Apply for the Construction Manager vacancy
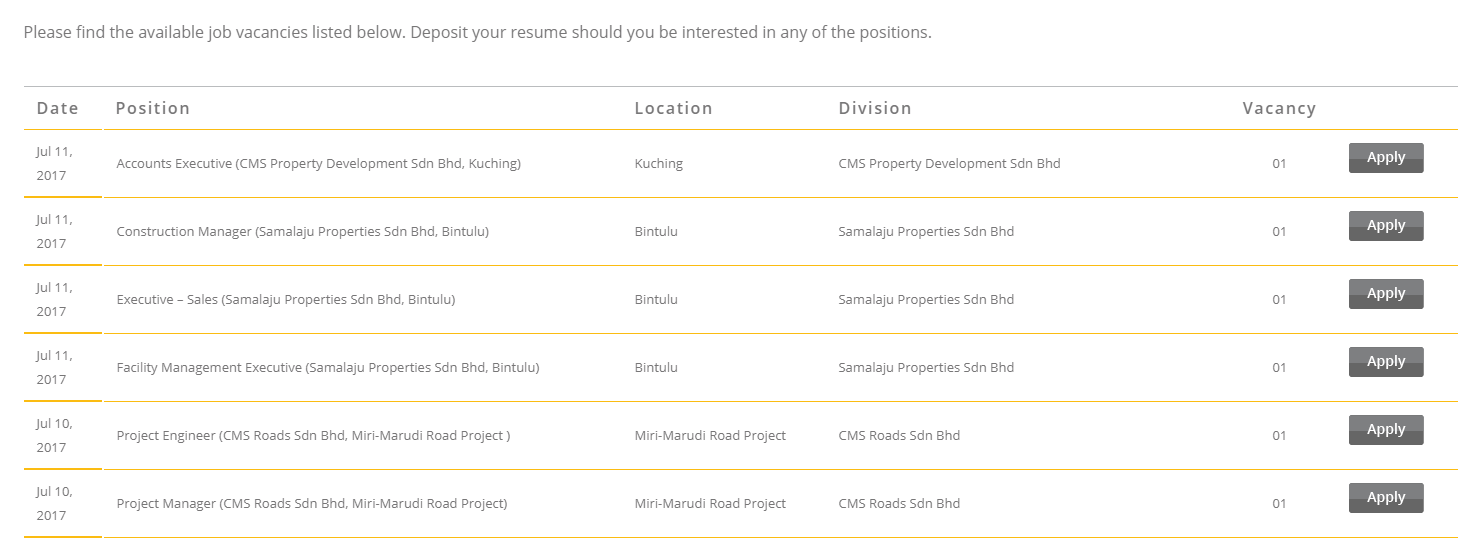Image resolution: width=1475 pixels, height=545 pixels. point(1385,226)
